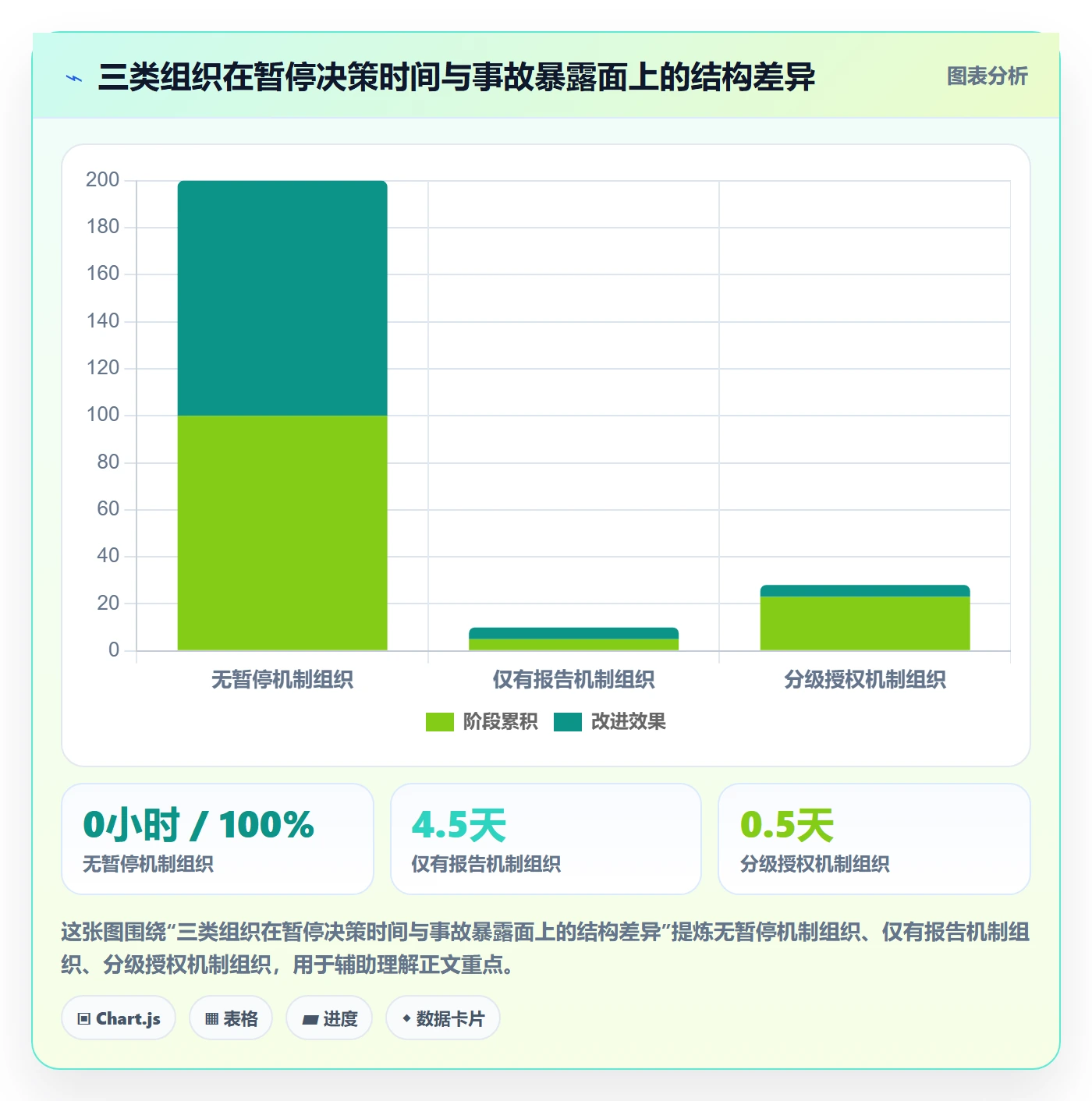The image size is (1092, 1101).
Task: Click the chart title 三类组织在暂停决策时间与事故暴露面上的结构差异
Action: pos(456,77)
